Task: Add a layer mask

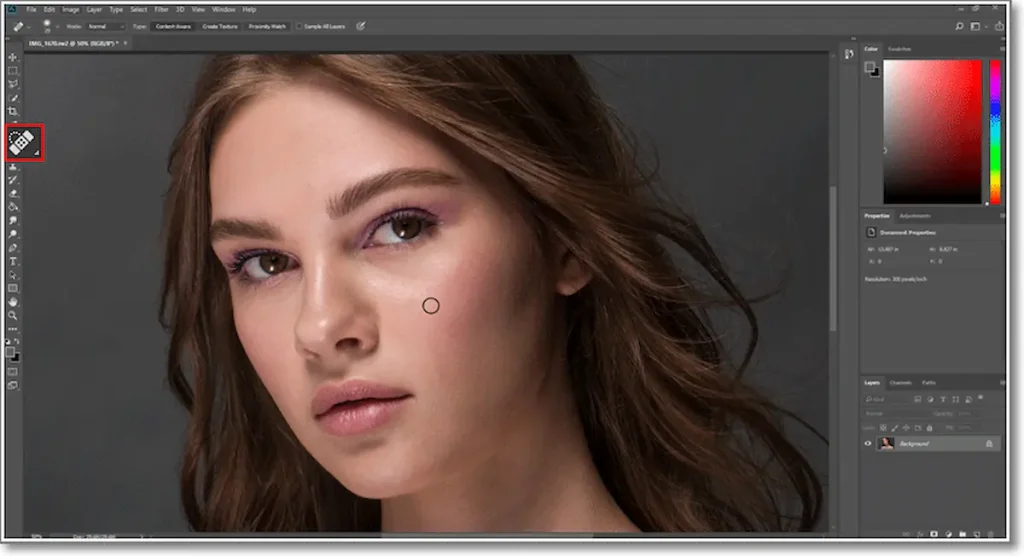Action: (x=934, y=534)
